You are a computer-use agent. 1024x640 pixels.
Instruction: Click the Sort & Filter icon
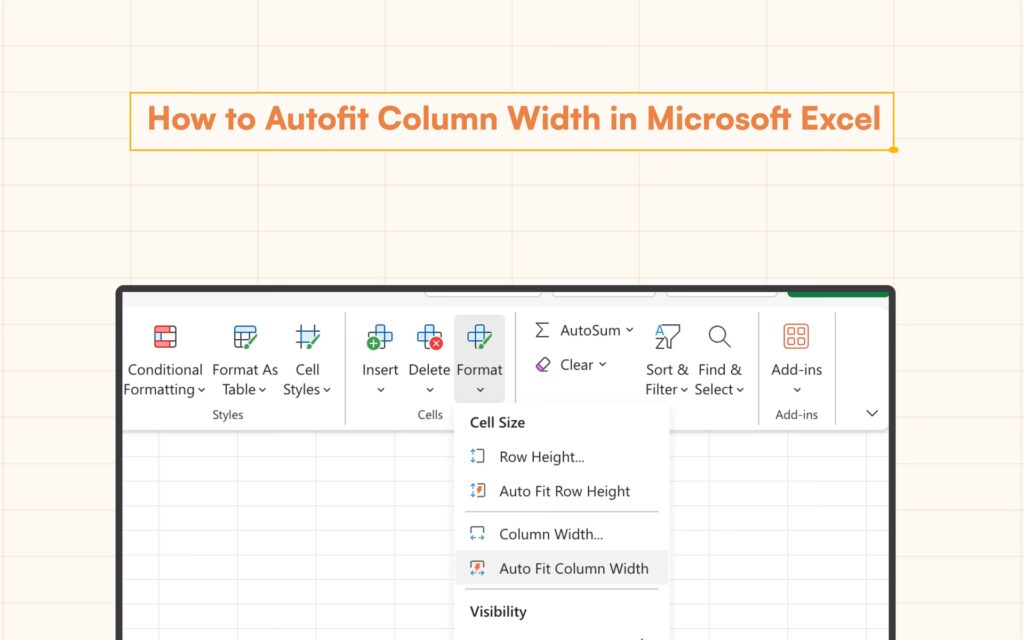click(x=667, y=337)
